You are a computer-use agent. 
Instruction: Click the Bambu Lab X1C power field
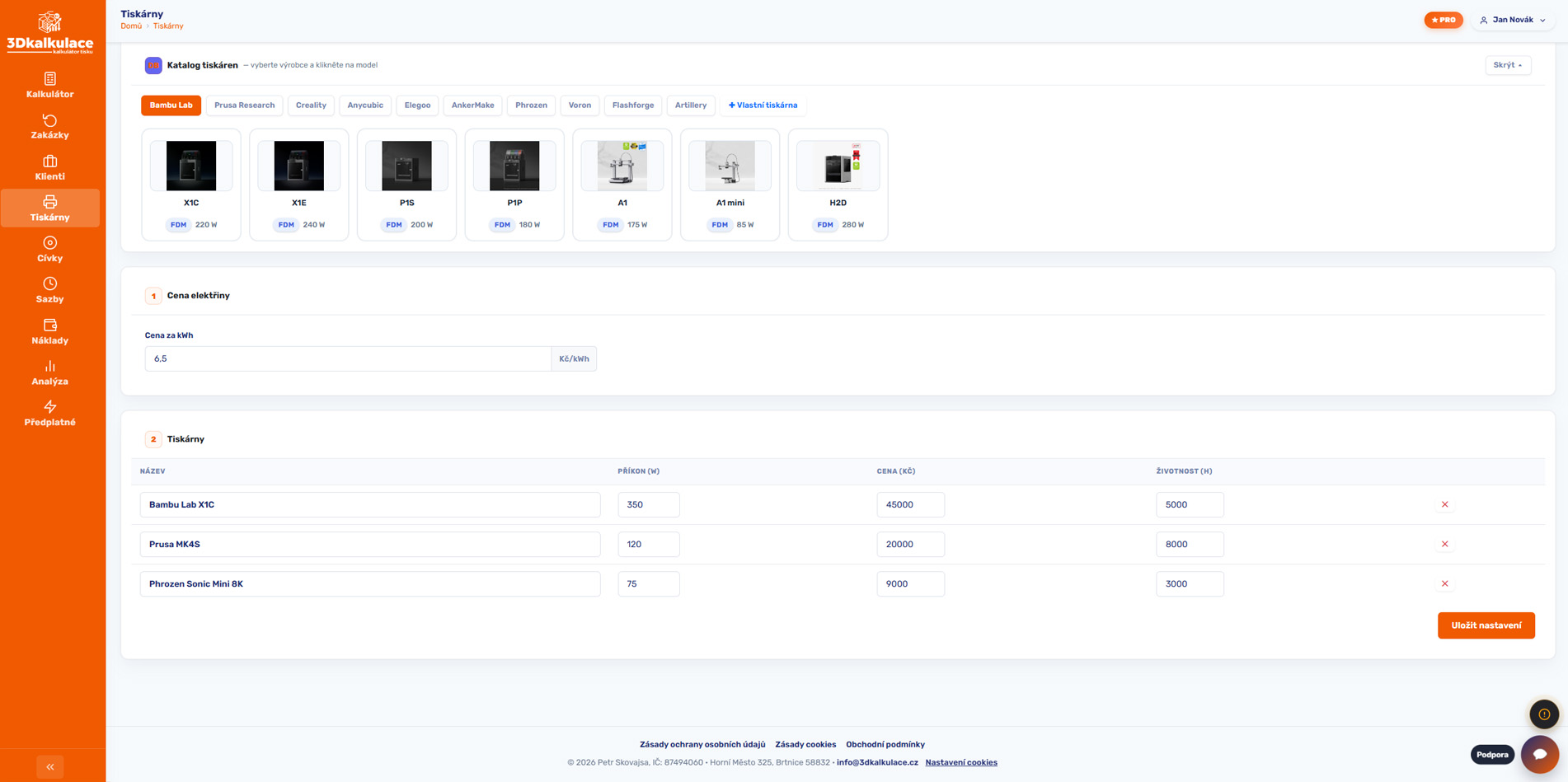(649, 504)
